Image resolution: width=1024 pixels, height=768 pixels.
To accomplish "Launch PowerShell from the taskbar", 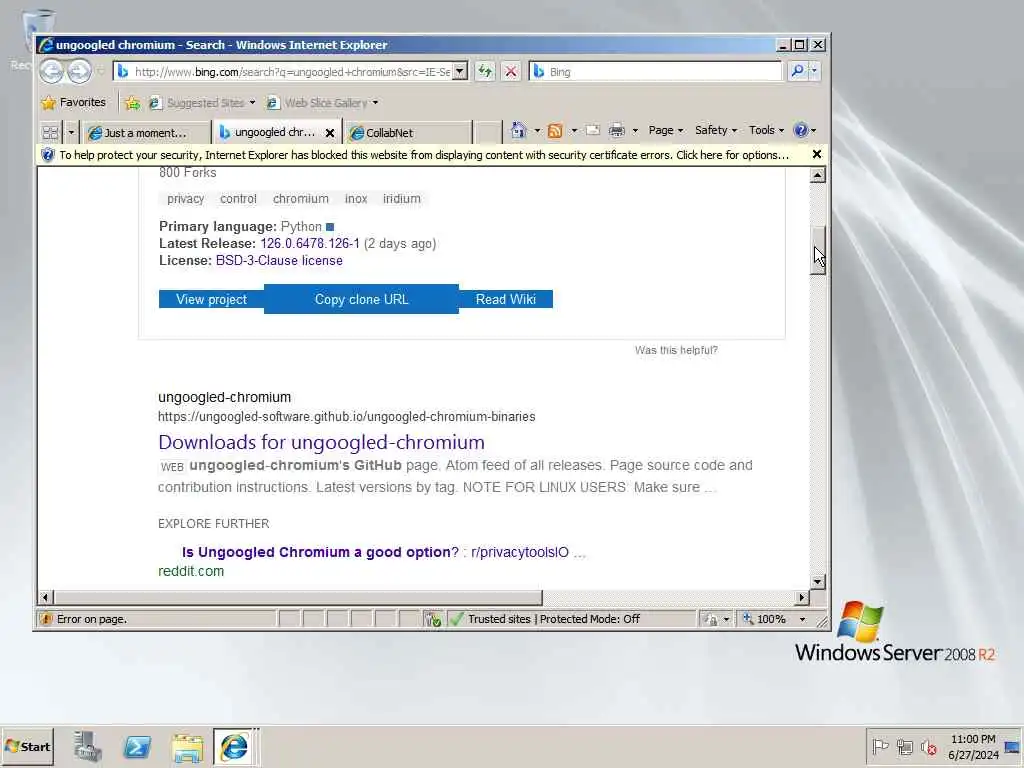I will 137,746.
